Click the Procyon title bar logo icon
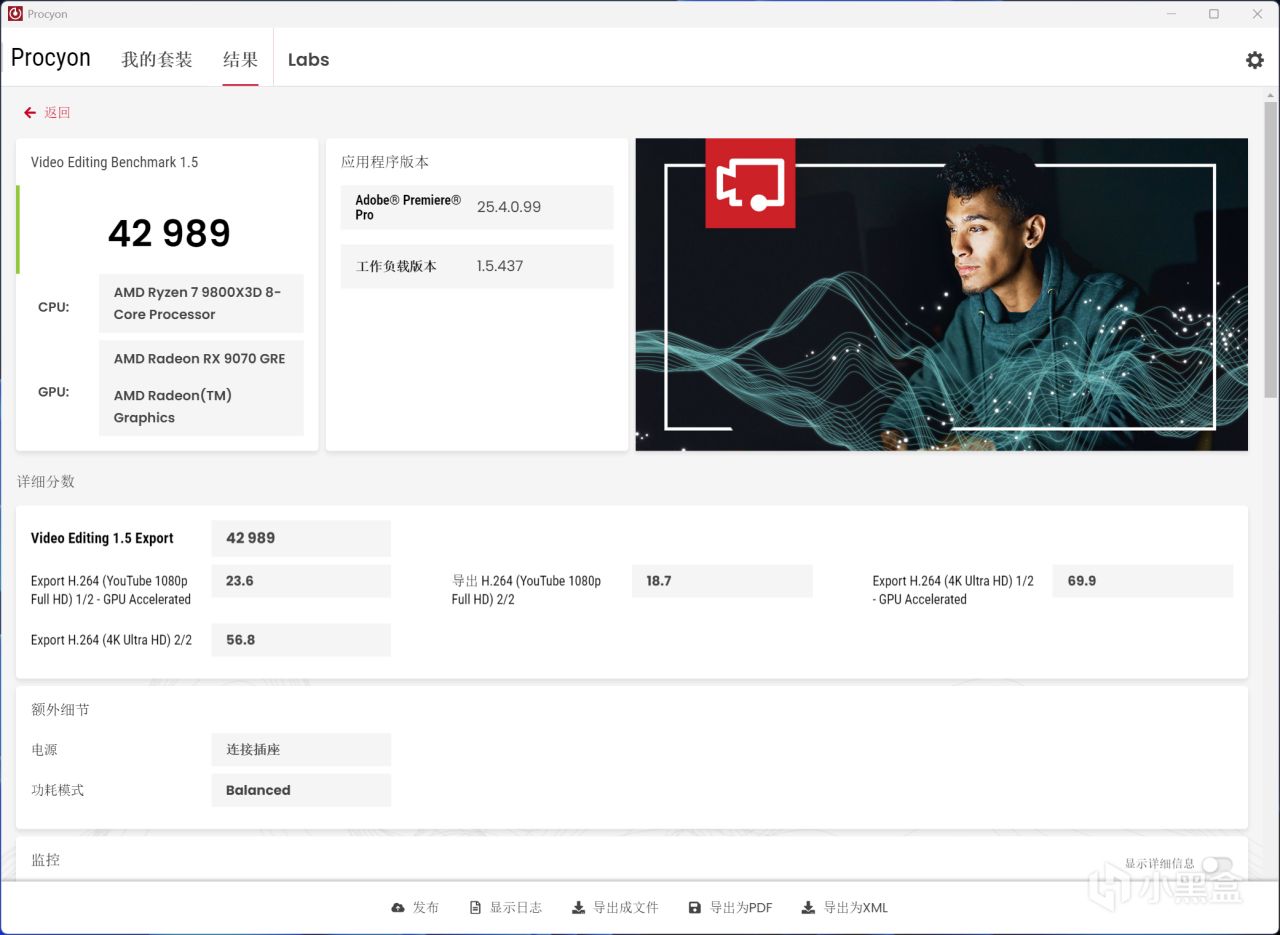The width and height of the screenshot is (1280, 935). point(15,14)
